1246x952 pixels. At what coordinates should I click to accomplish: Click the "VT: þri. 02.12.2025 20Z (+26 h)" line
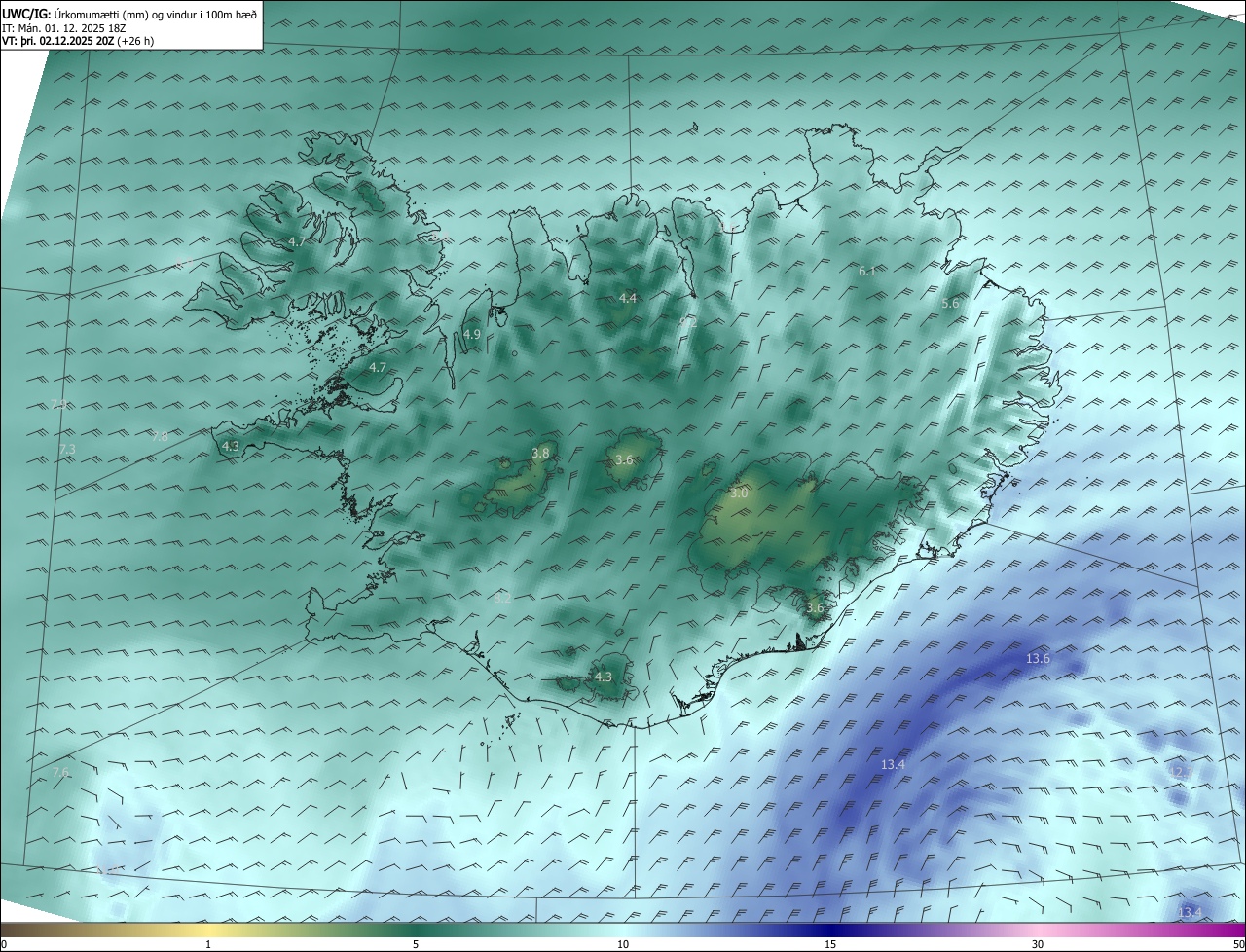(78, 42)
